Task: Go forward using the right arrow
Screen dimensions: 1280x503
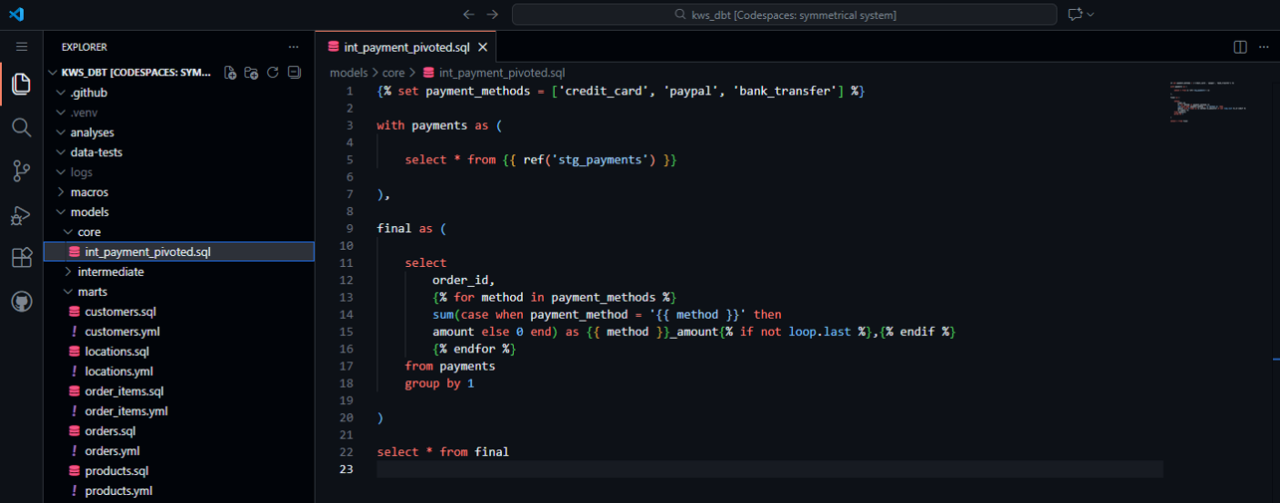Action: [492, 14]
